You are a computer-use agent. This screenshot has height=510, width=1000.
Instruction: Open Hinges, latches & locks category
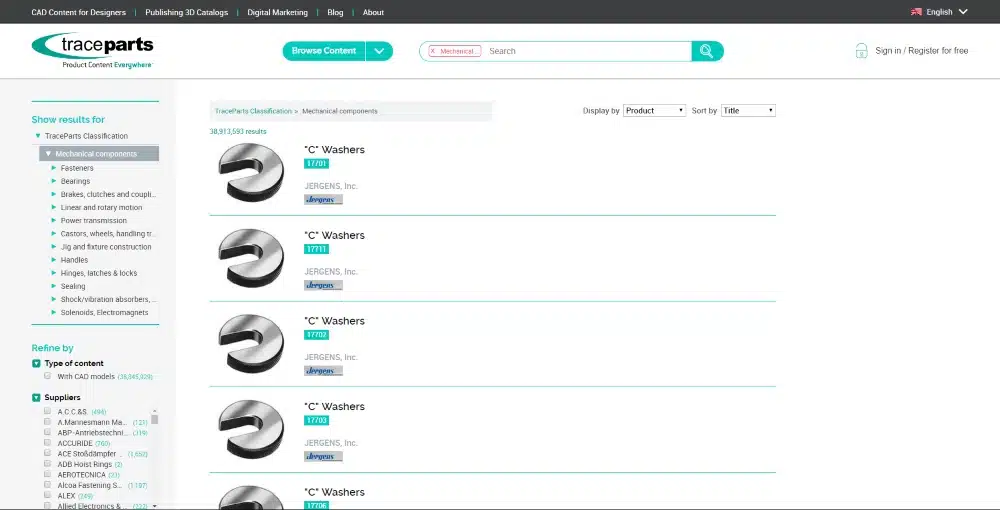(99, 273)
